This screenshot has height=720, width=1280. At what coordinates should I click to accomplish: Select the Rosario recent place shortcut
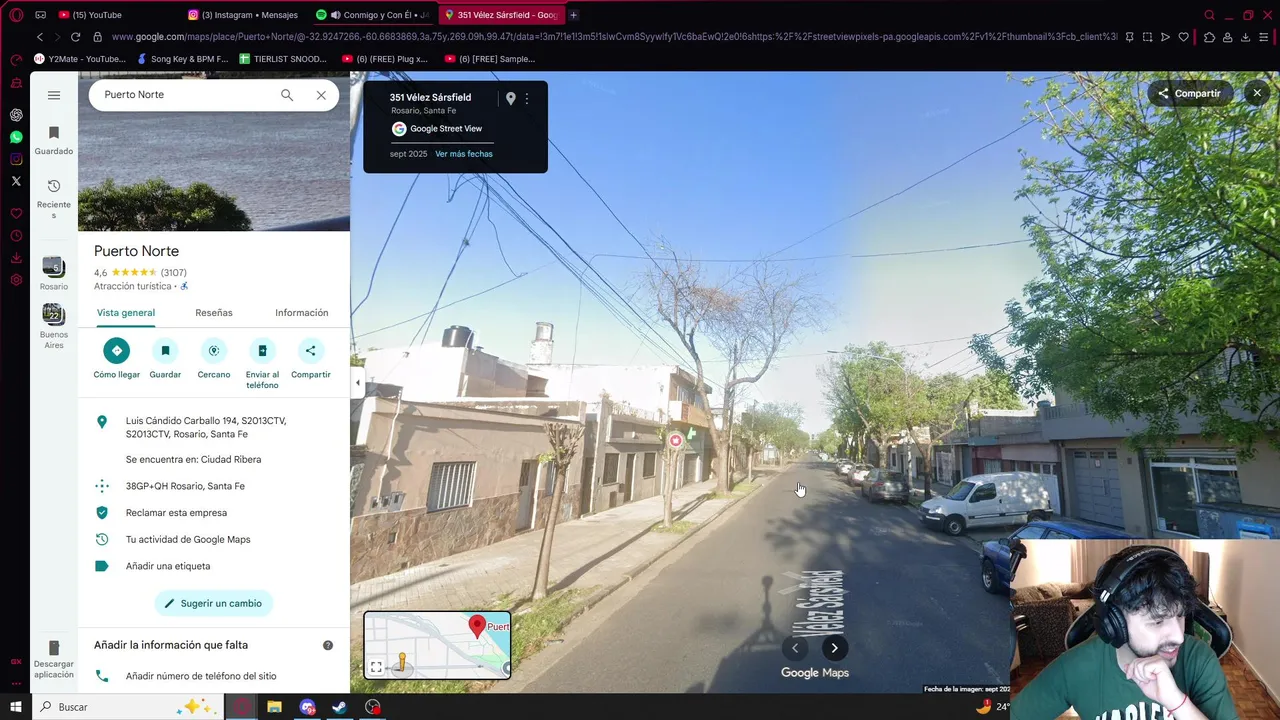coord(54,273)
